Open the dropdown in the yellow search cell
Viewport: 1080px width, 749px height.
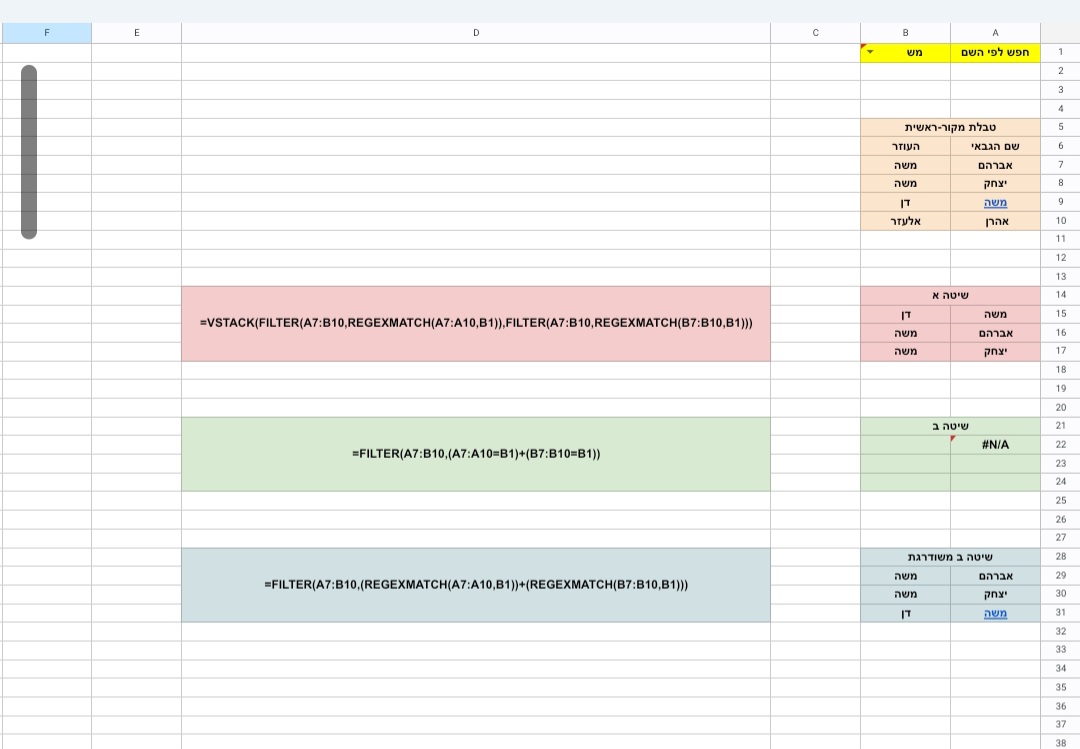click(867, 52)
